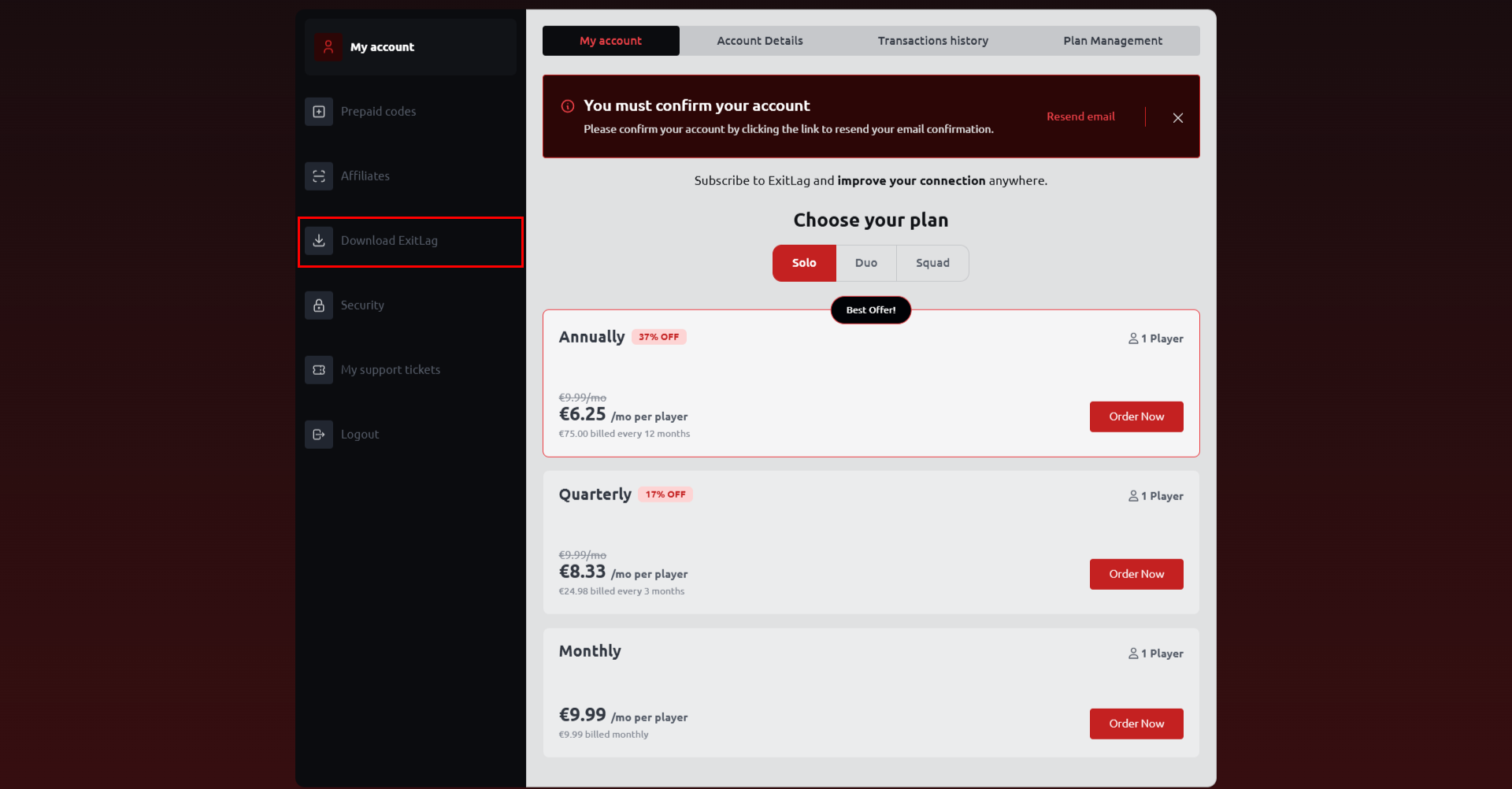Switch to the Duo plan option

[866, 263]
